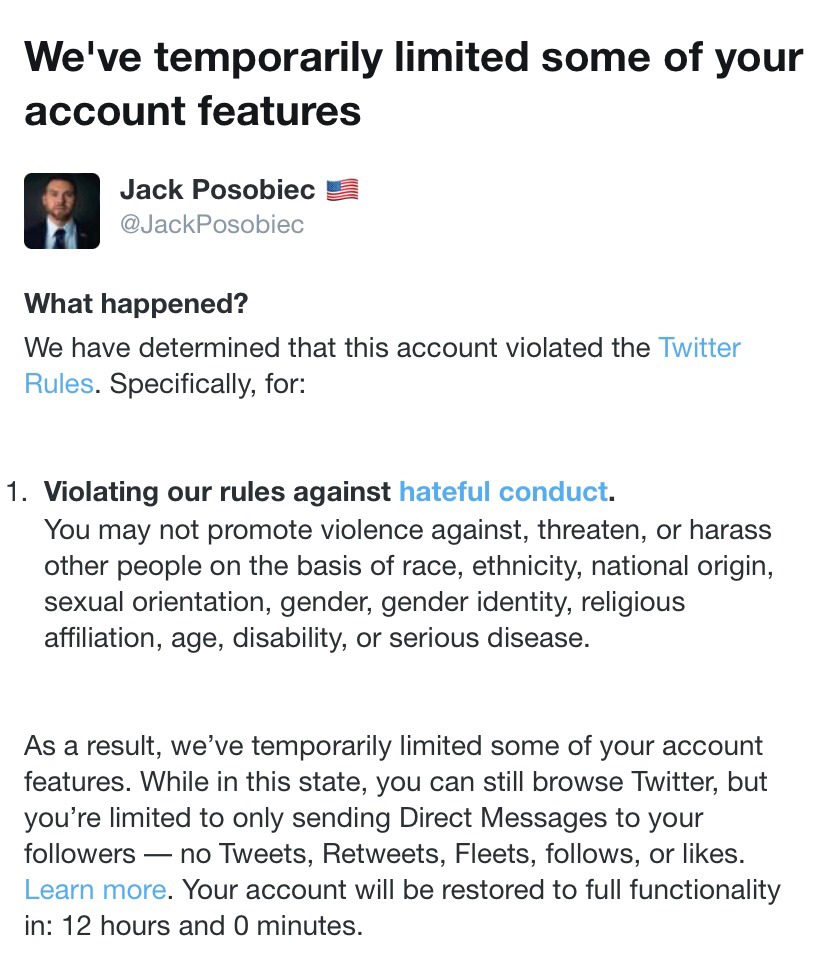Select the list number 1 marker
The image size is (828, 956).
pos(16,491)
